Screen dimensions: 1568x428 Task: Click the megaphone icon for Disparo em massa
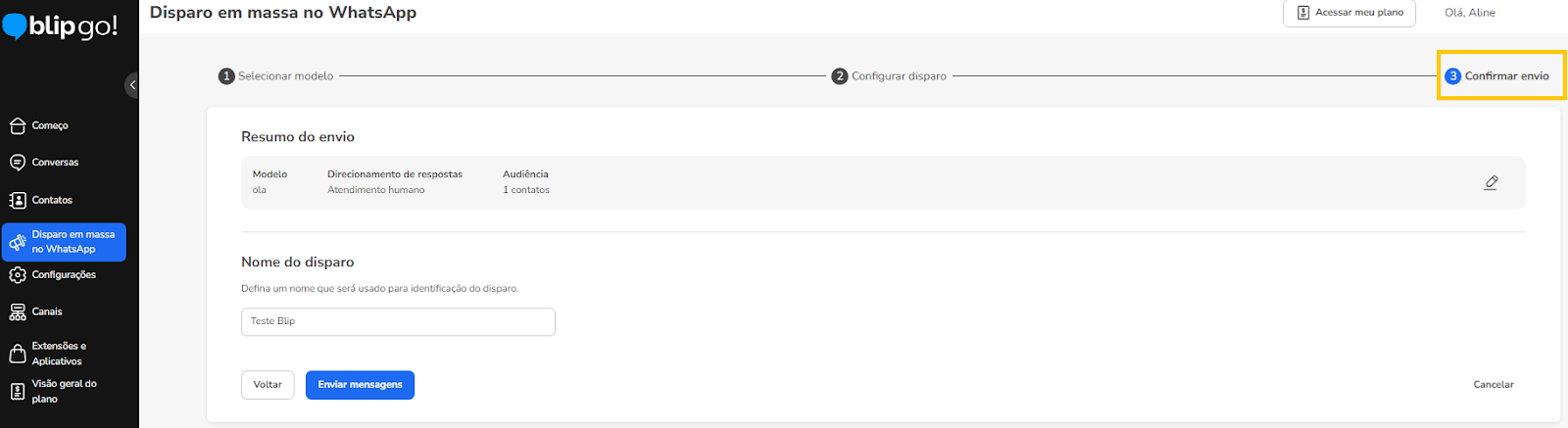pos(17,242)
